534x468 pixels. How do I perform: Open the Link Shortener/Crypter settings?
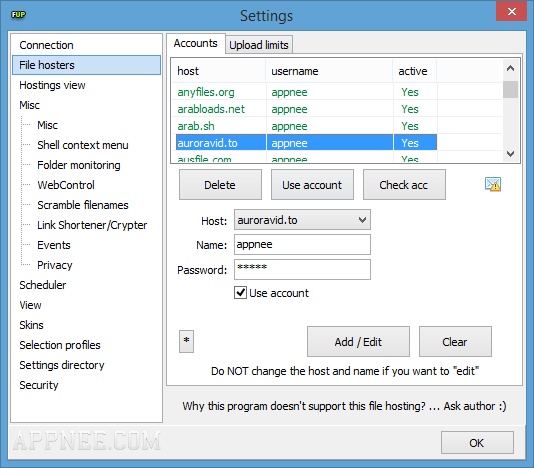(92, 225)
